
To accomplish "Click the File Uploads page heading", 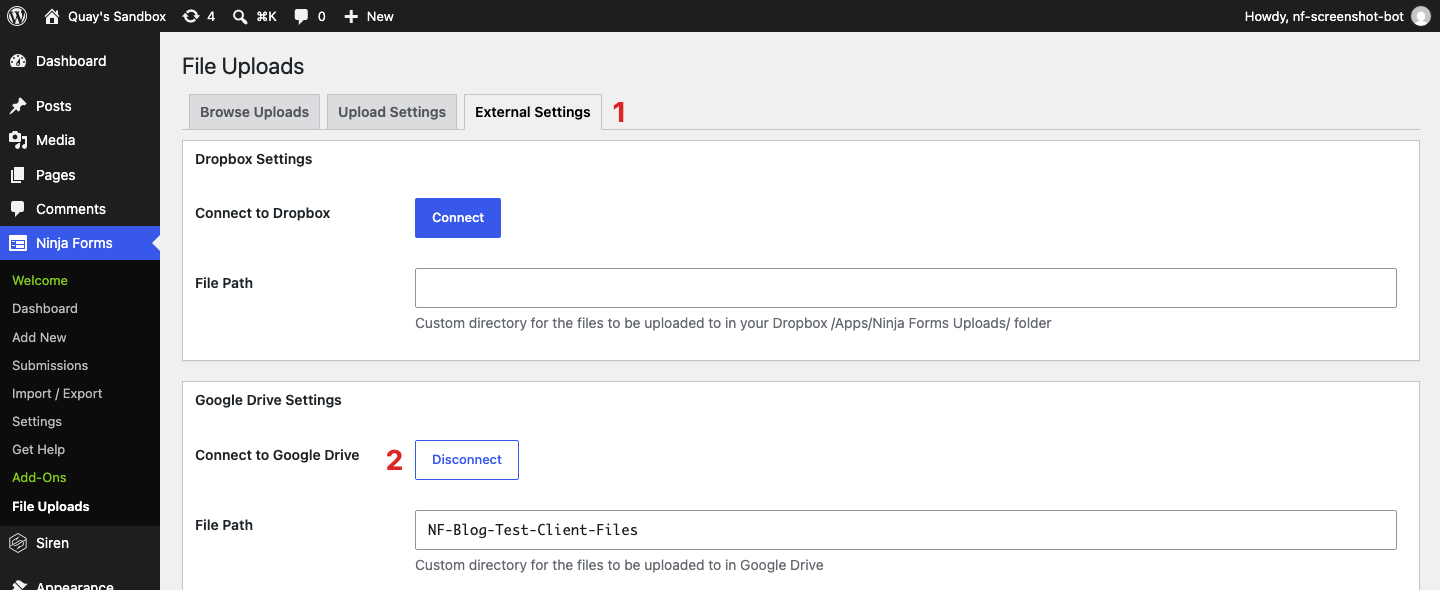I will point(243,67).
